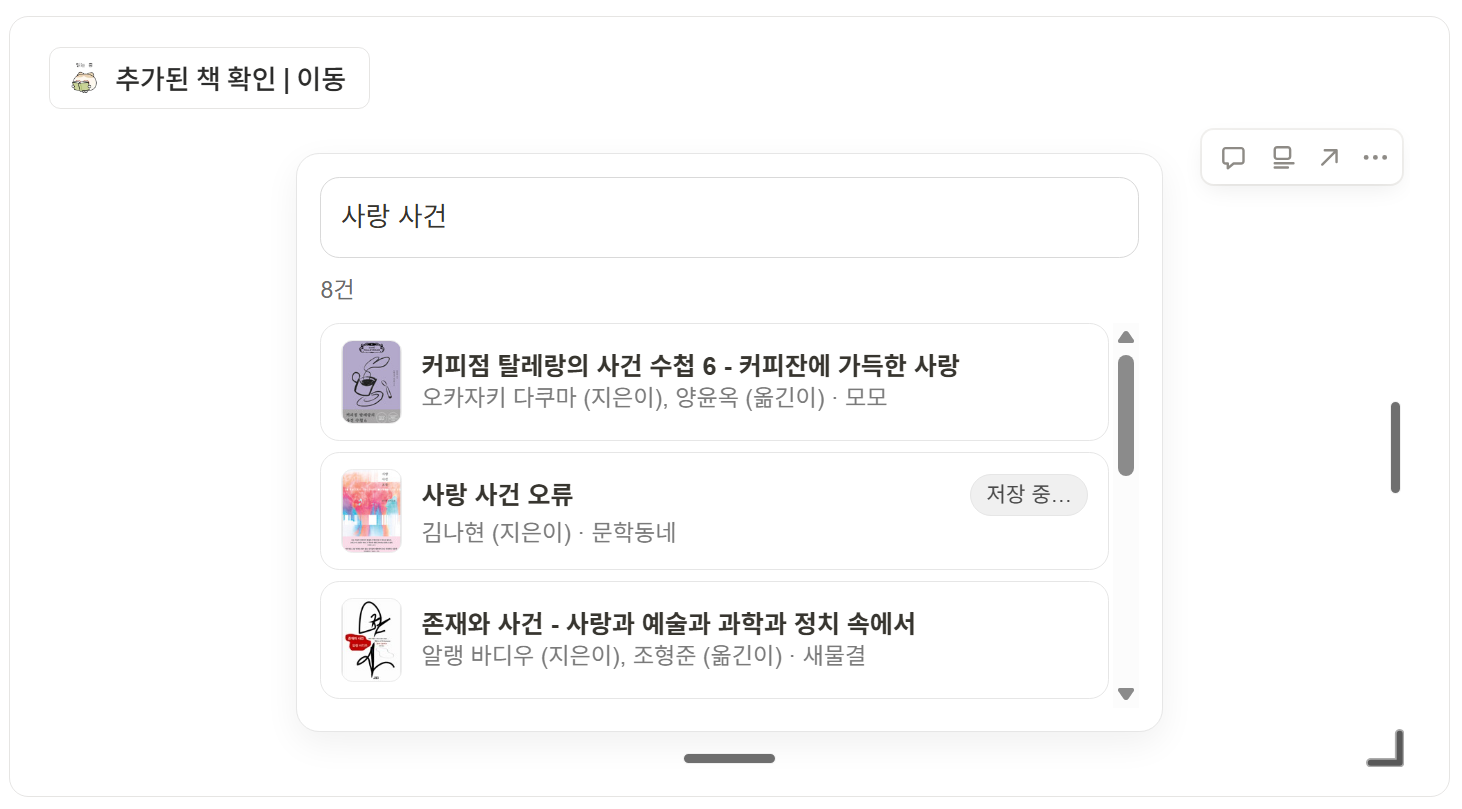Click the corner resize handle icon

[x=1387, y=750]
